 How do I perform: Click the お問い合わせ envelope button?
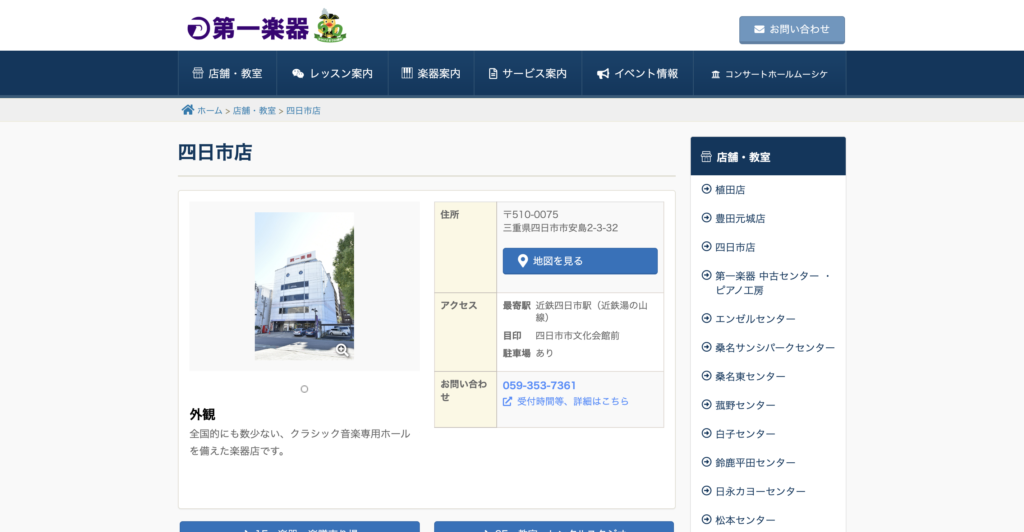[792, 30]
